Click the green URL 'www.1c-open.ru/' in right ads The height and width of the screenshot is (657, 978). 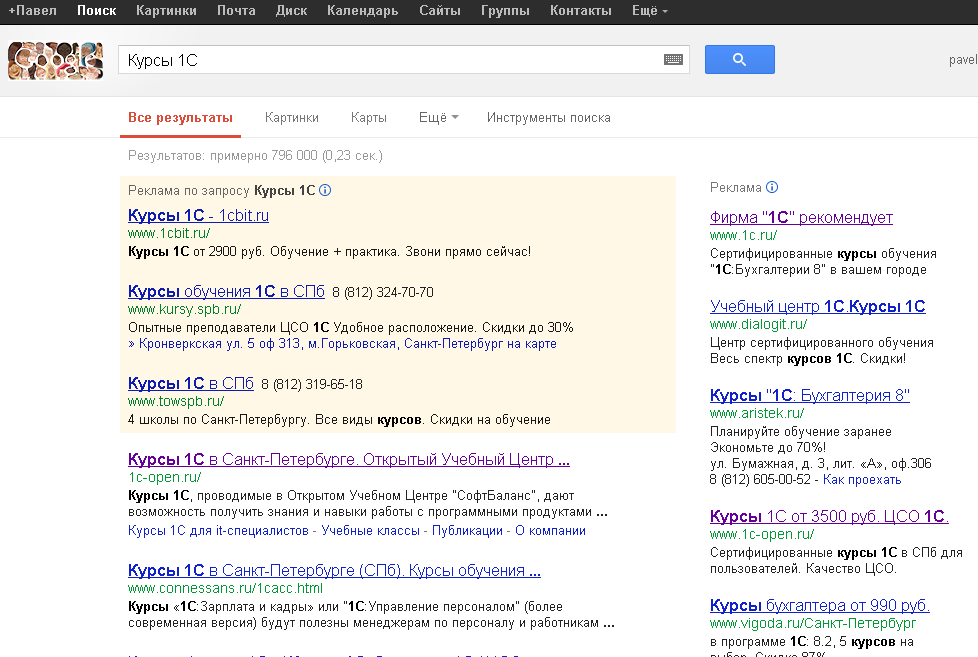coord(762,534)
